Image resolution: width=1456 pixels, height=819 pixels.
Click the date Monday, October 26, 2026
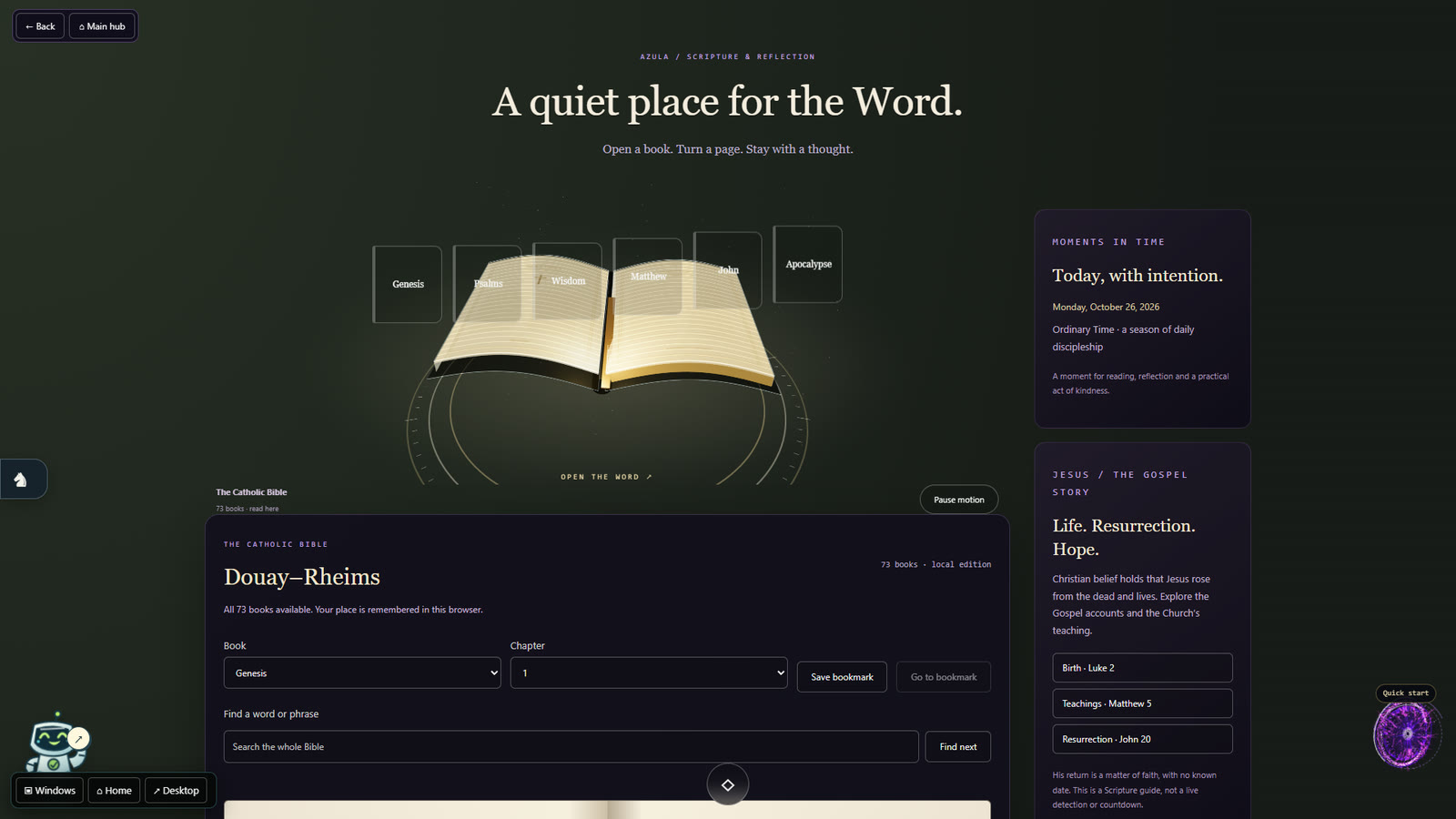pos(1106,308)
